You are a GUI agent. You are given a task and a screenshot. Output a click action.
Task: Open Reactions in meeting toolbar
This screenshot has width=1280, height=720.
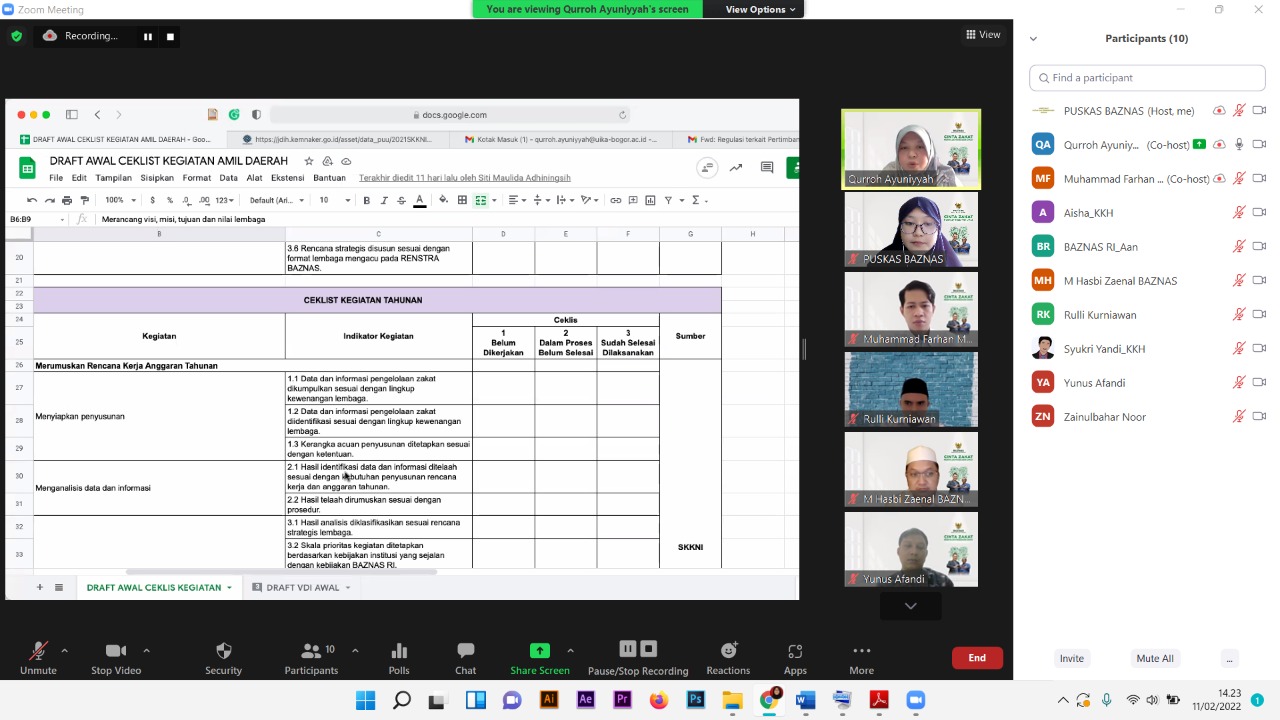(728, 651)
